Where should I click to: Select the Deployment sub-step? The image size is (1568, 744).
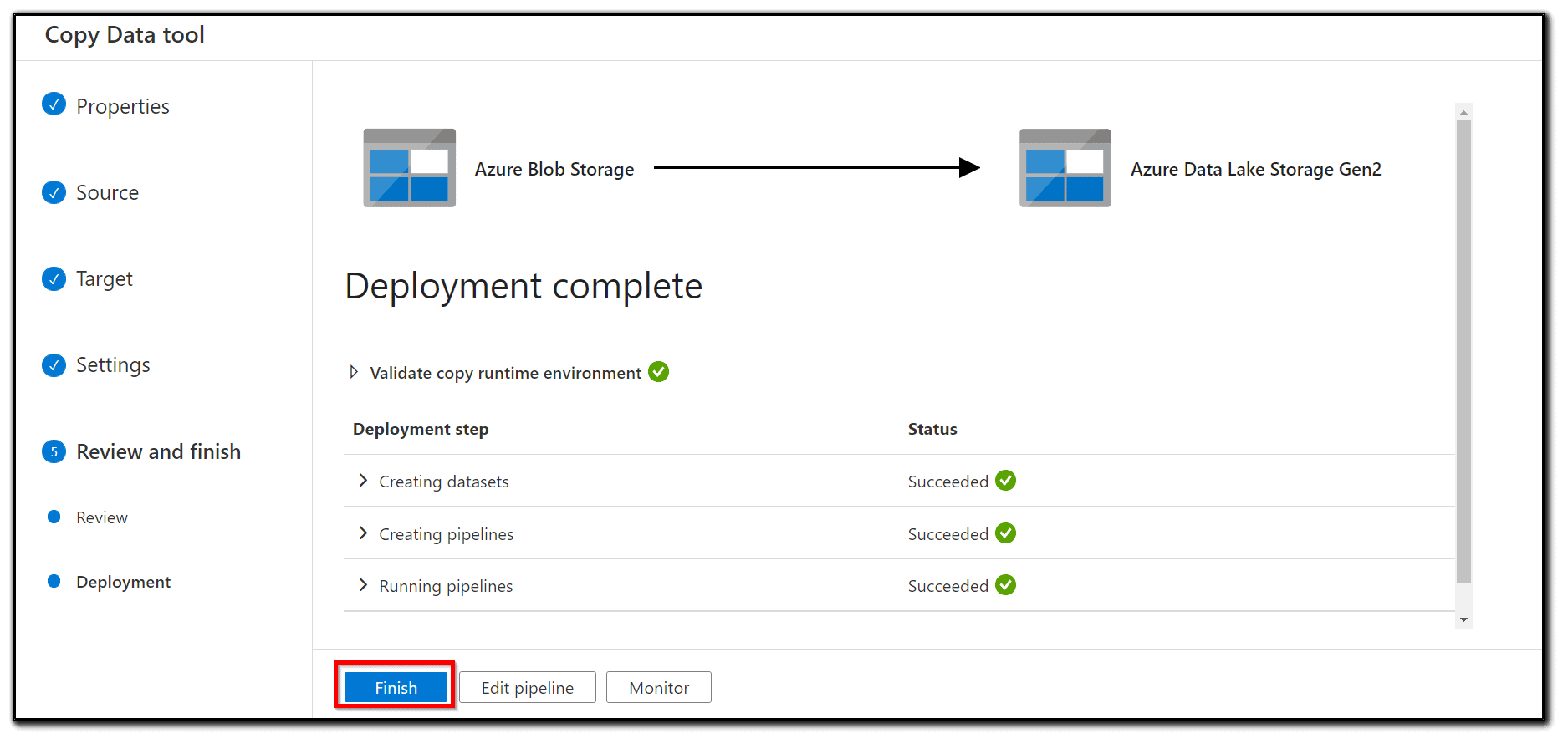coord(123,582)
